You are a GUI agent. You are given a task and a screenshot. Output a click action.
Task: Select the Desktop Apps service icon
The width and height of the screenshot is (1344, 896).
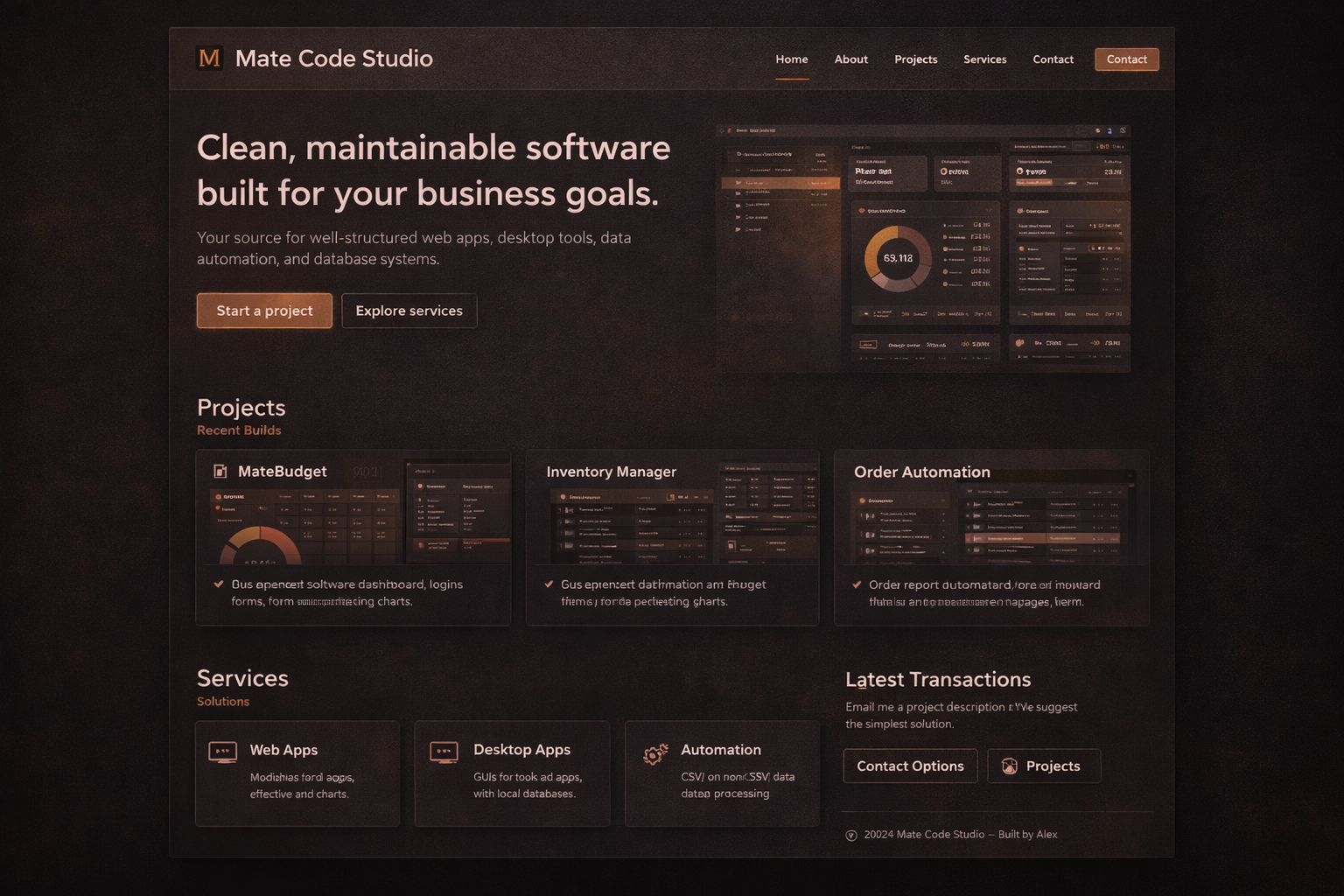444,752
